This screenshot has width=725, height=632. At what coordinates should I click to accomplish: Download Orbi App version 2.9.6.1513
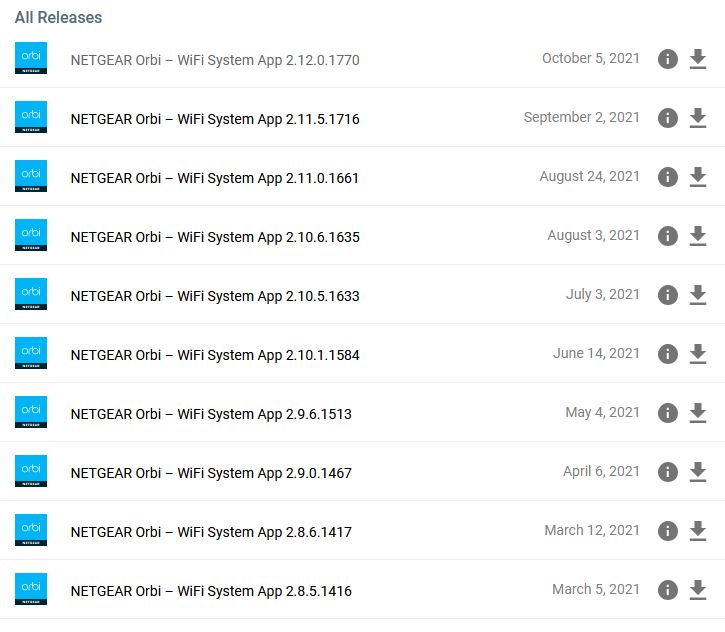click(x=697, y=413)
